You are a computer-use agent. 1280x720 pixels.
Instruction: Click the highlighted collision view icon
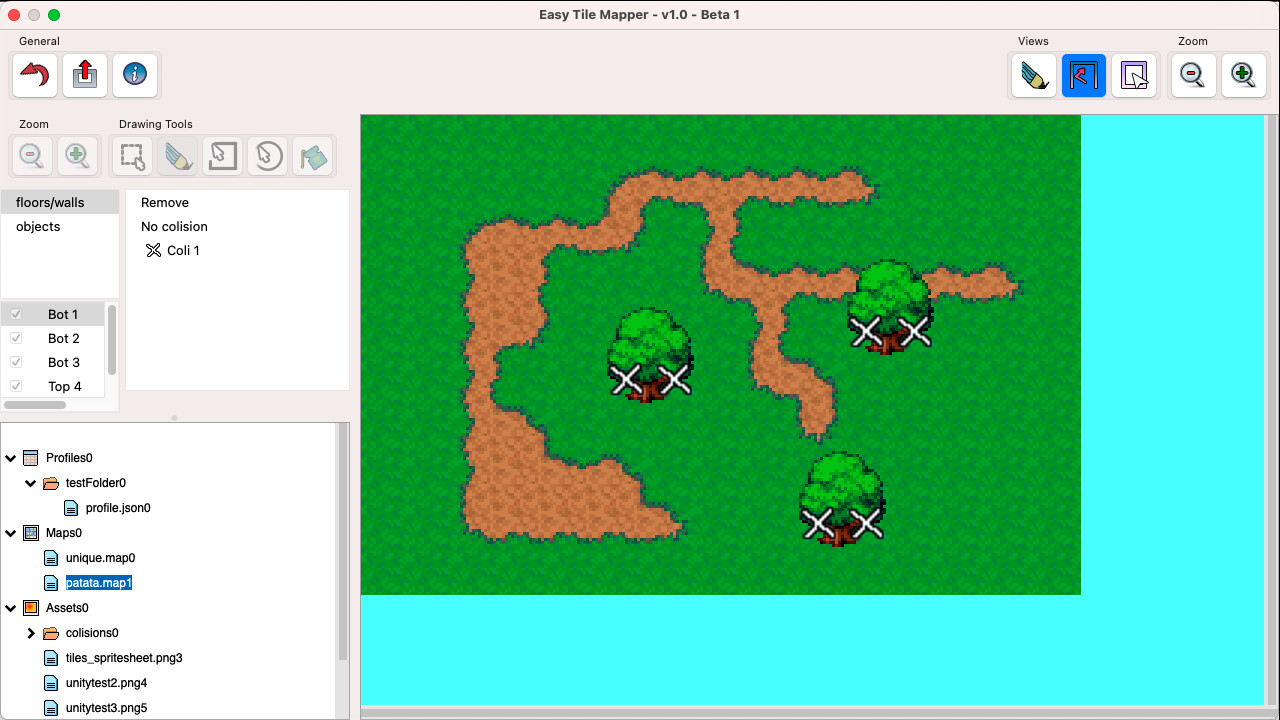(1084, 75)
